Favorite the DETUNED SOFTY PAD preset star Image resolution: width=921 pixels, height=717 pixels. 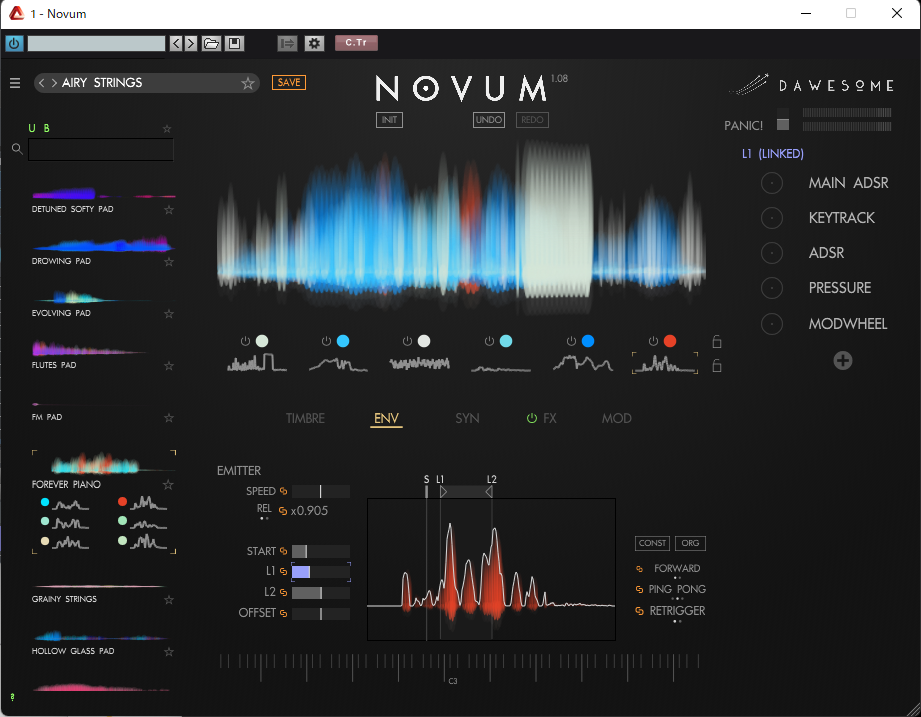[169, 210]
